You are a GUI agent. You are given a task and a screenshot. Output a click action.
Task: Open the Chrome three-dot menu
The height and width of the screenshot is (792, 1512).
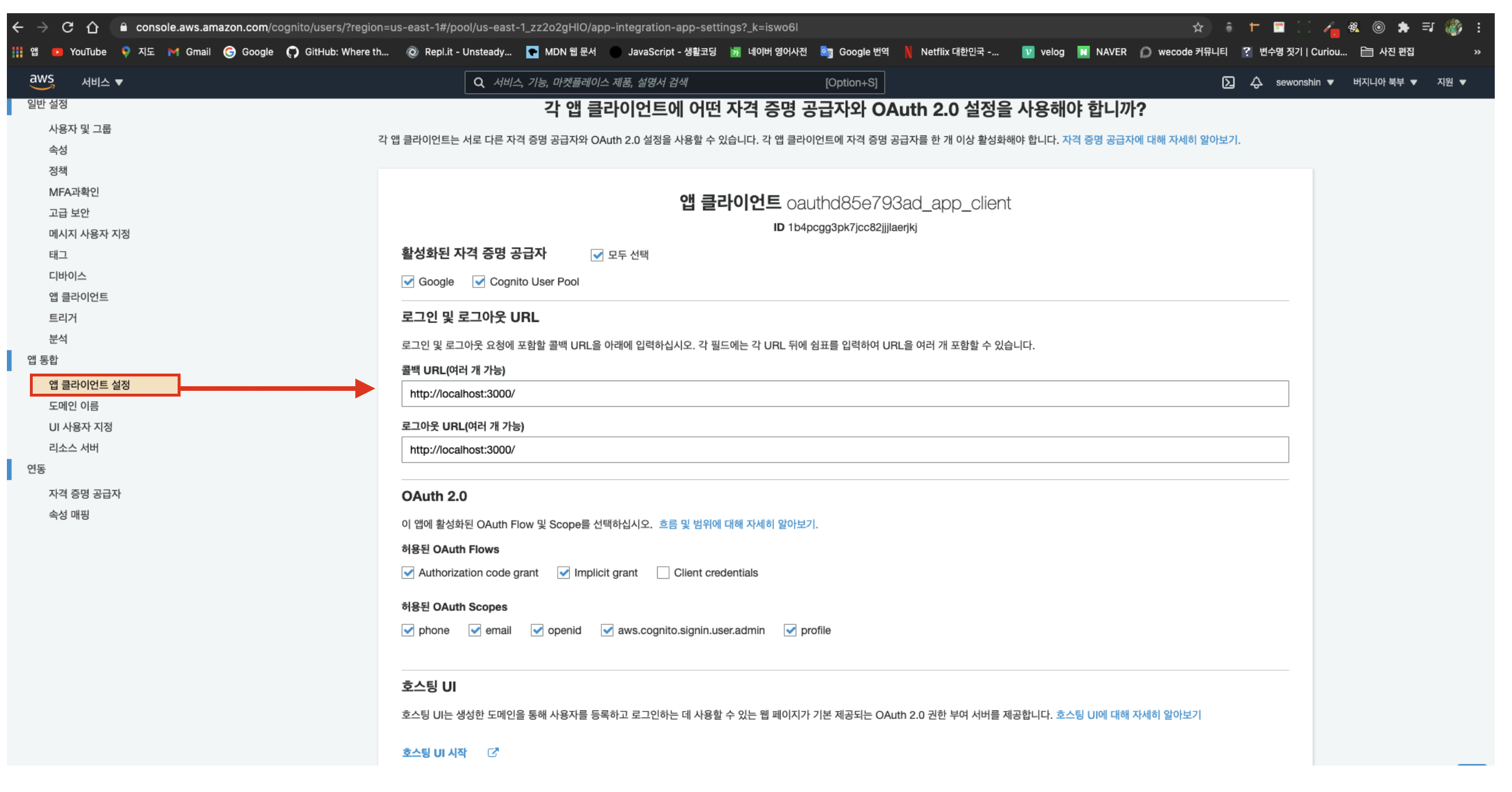(x=1479, y=27)
